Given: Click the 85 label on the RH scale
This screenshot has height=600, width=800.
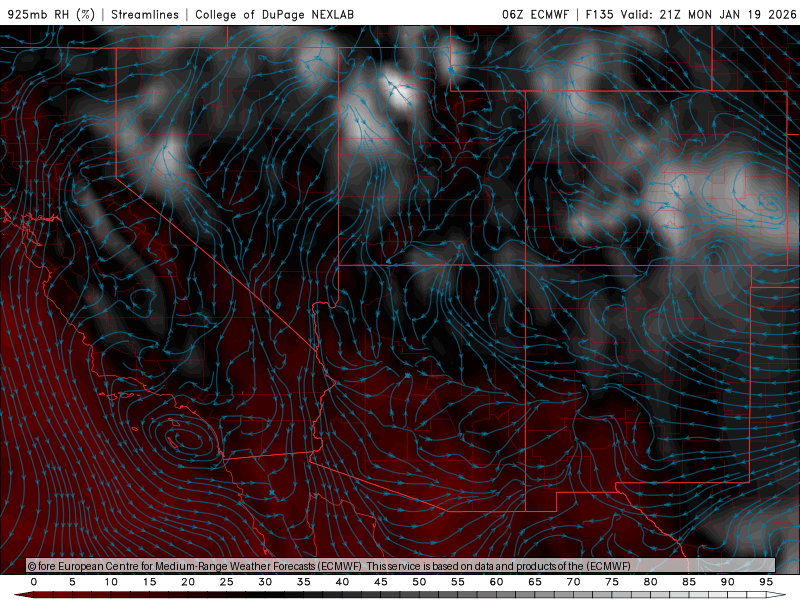Looking at the screenshot, I should (689, 582).
